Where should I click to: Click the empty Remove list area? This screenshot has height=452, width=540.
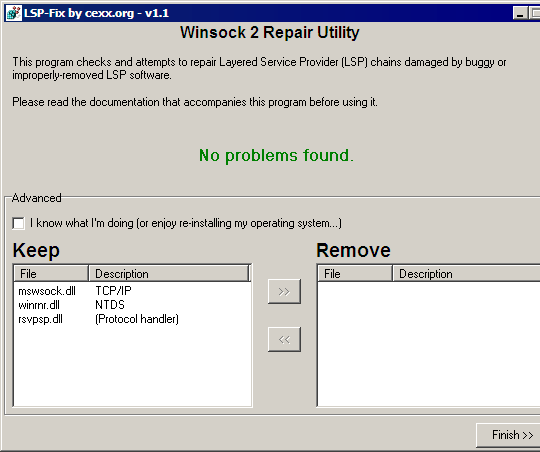(x=429, y=344)
